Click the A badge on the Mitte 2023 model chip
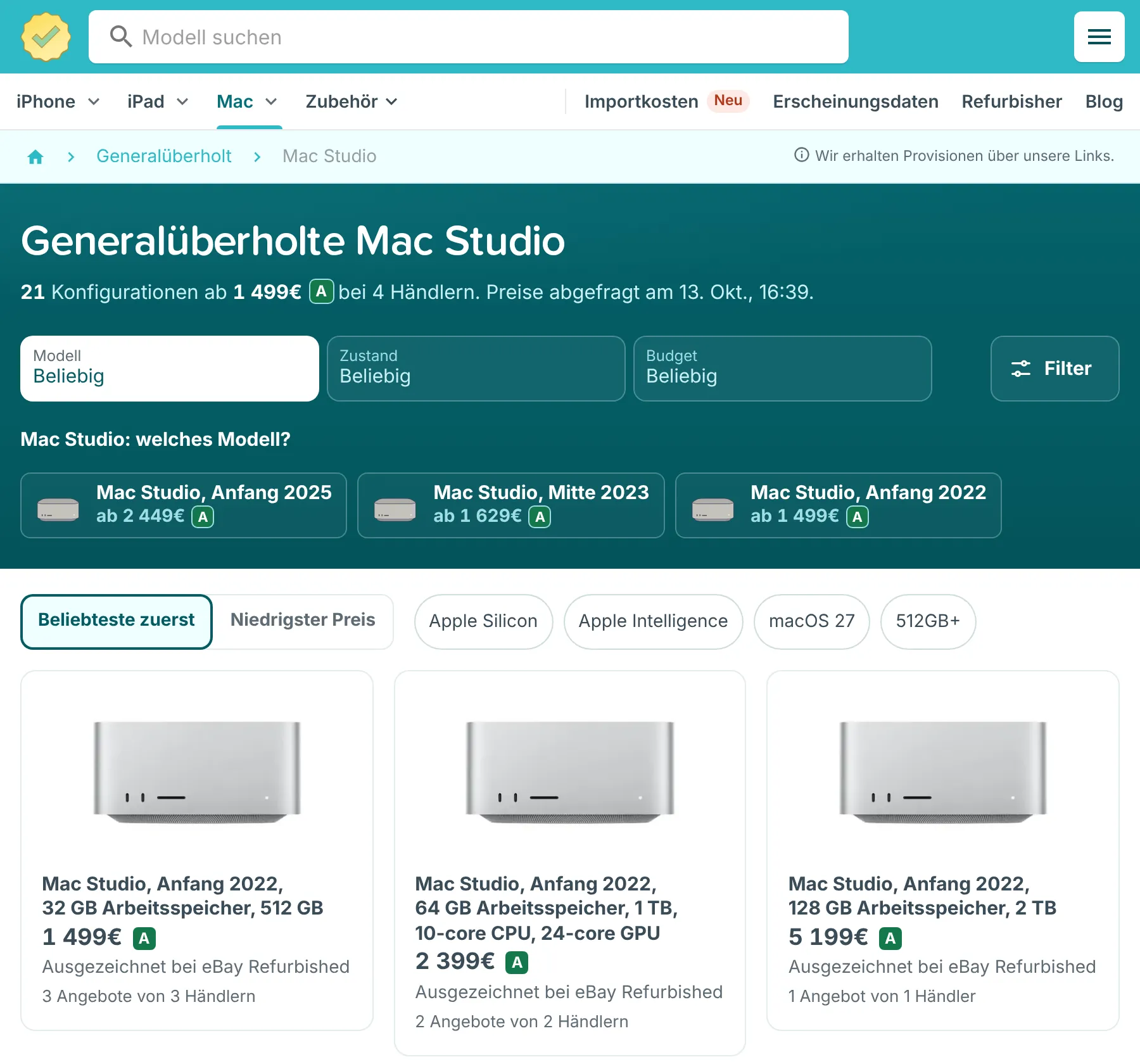Screen dimensions: 1140x1064 click(x=540, y=517)
